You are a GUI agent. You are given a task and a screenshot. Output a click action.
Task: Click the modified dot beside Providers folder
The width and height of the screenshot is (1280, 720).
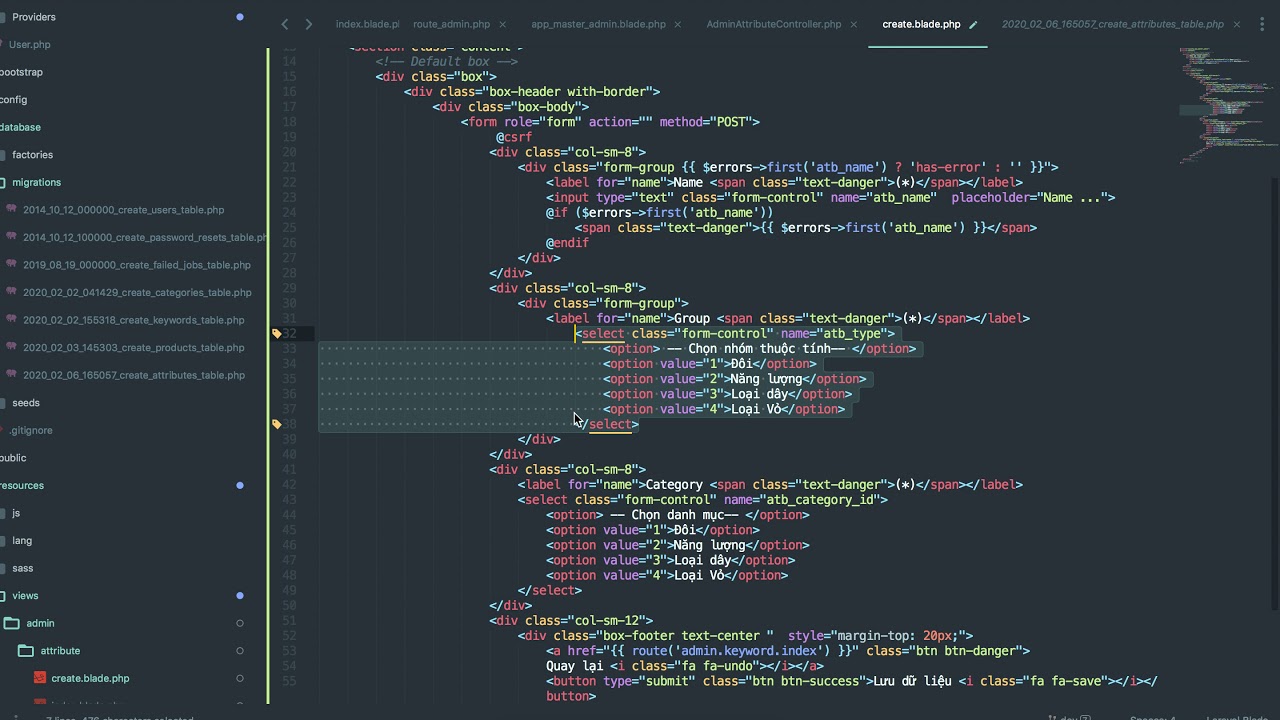coord(240,17)
